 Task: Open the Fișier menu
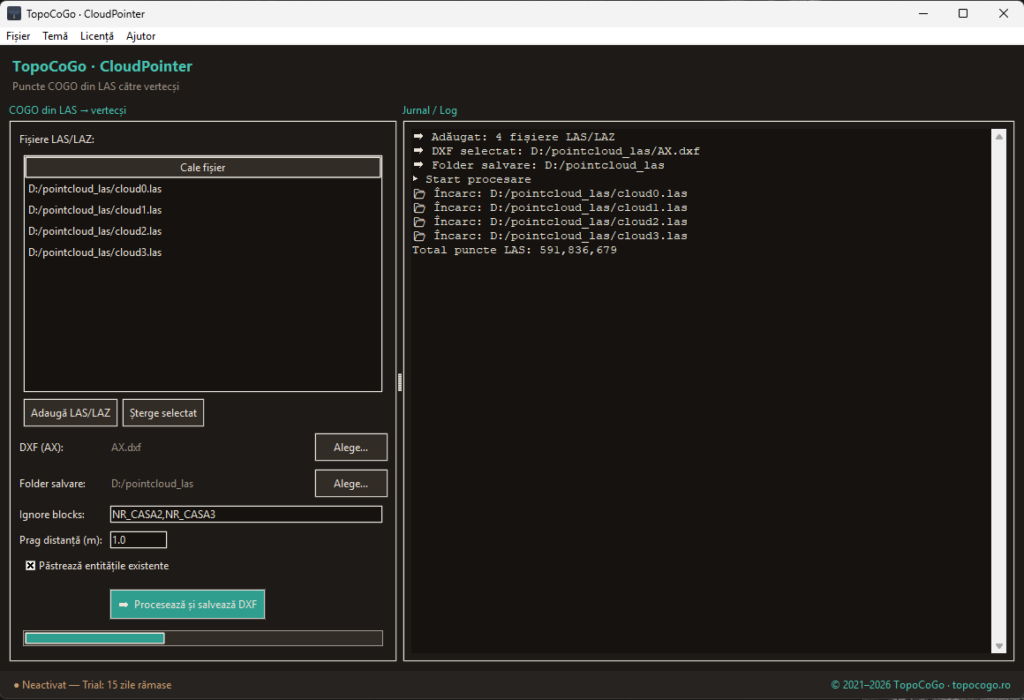tap(18, 36)
